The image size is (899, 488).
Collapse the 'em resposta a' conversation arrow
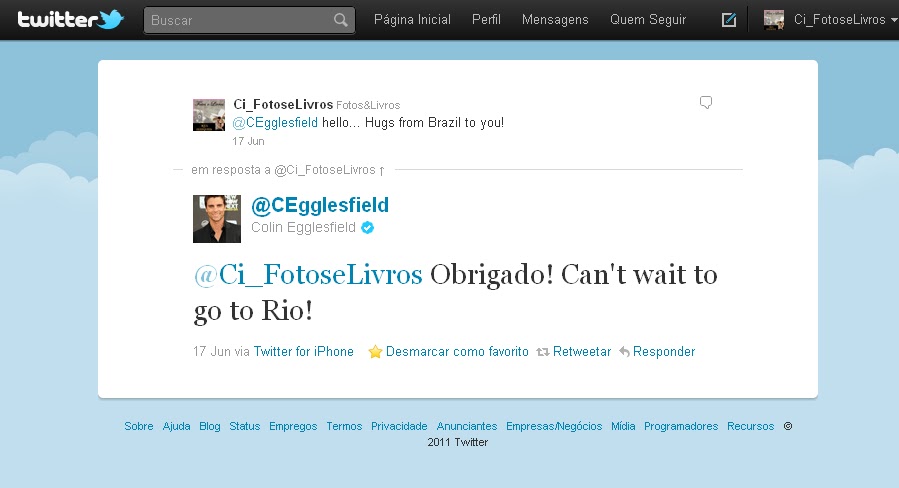382,170
